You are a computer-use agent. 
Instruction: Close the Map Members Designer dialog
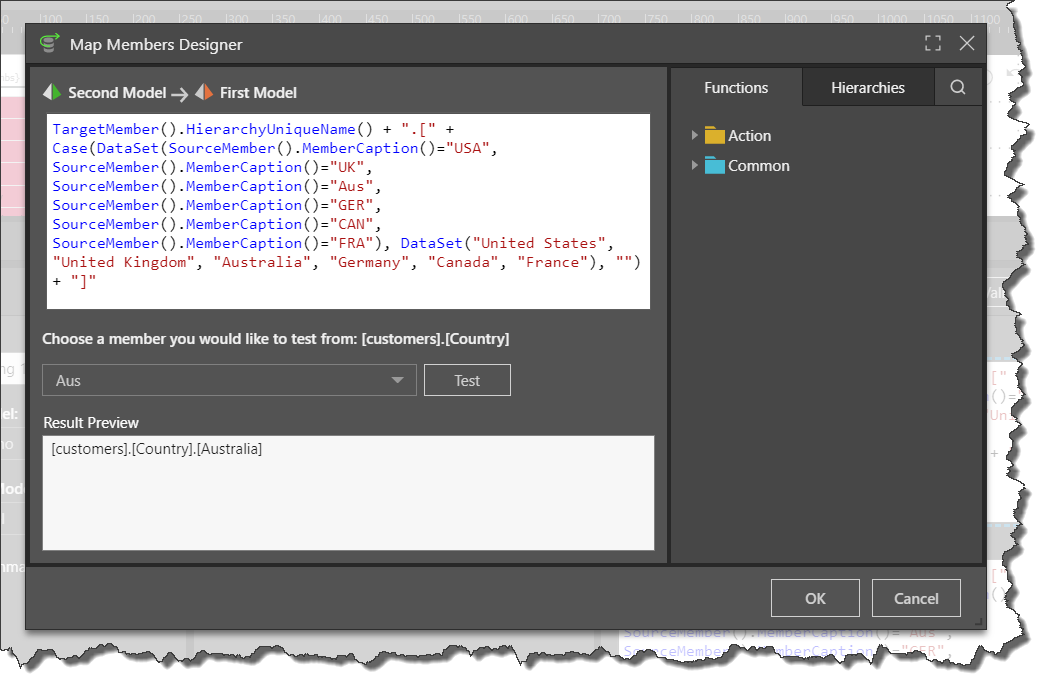(x=967, y=43)
